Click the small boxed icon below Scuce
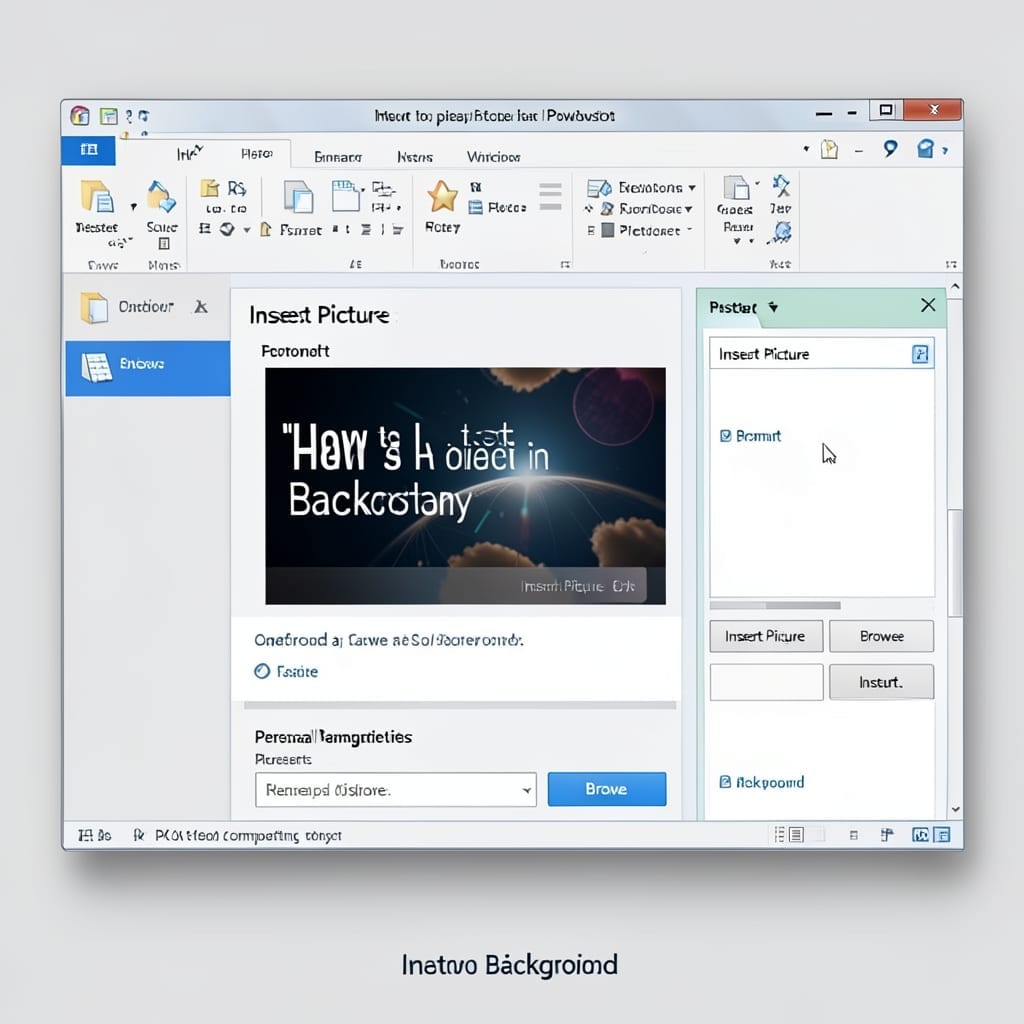1024x1024 pixels. click(x=164, y=244)
